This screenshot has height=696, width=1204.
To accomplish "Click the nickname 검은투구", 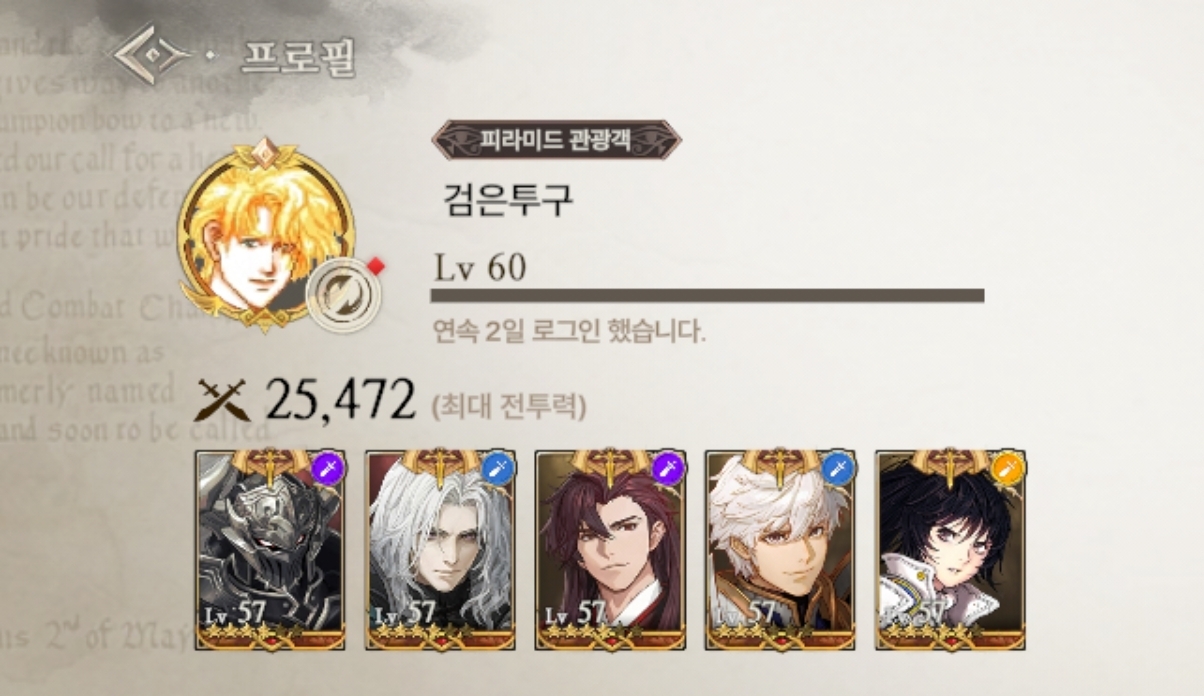I will point(508,198).
